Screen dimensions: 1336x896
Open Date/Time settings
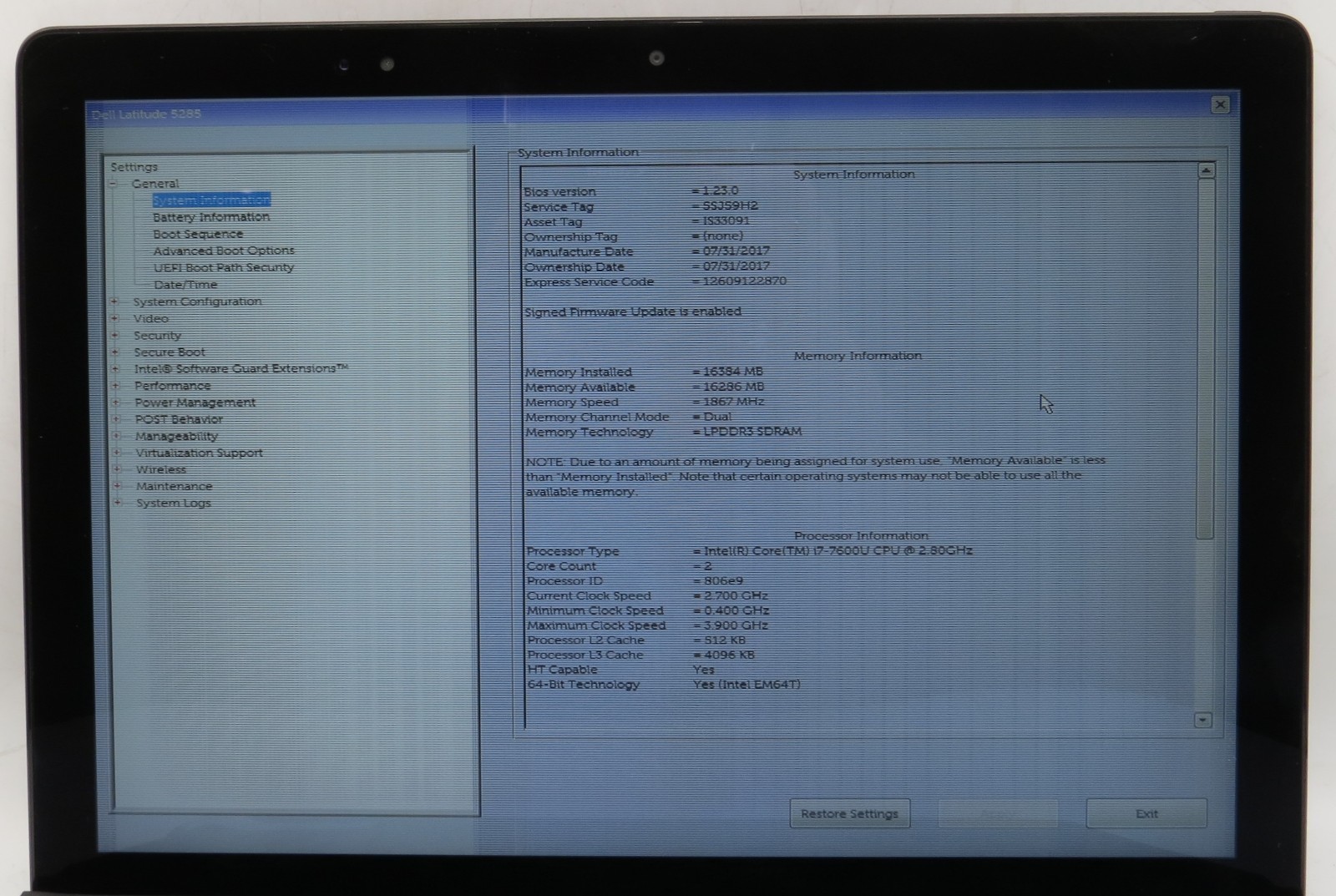click(x=185, y=285)
